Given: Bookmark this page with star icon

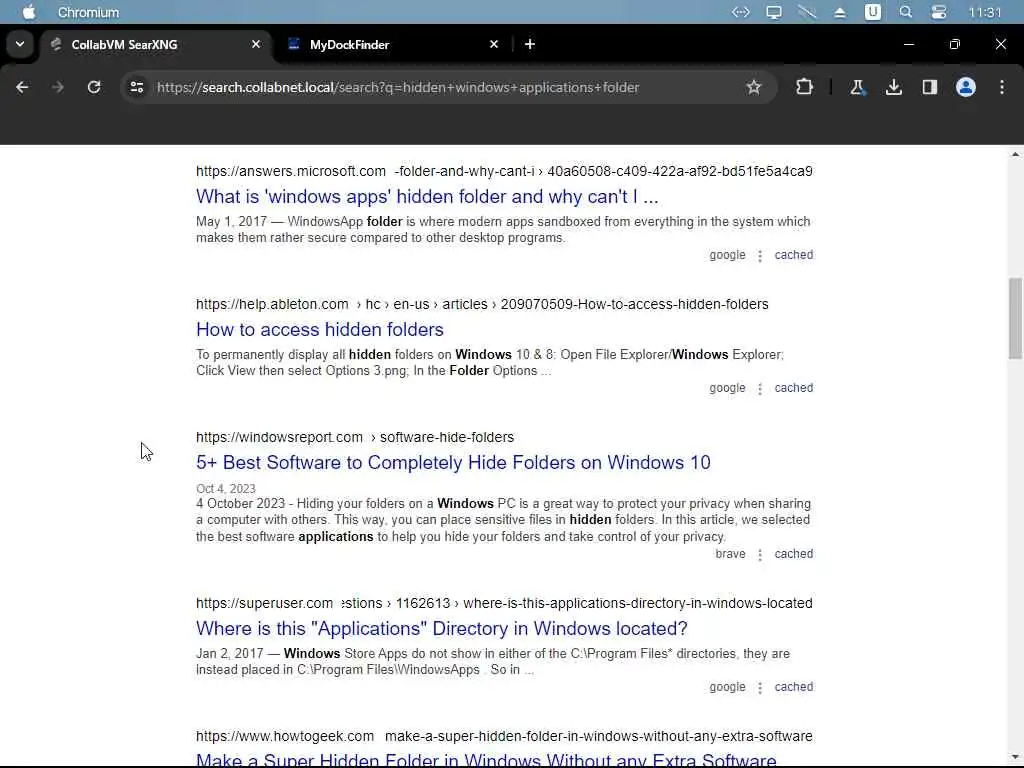Looking at the screenshot, I should pyautogui.click(x=754, y=87).
